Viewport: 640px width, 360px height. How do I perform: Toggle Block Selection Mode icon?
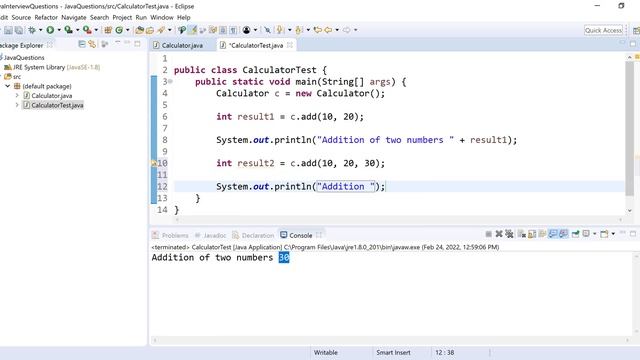pos(223,30)
